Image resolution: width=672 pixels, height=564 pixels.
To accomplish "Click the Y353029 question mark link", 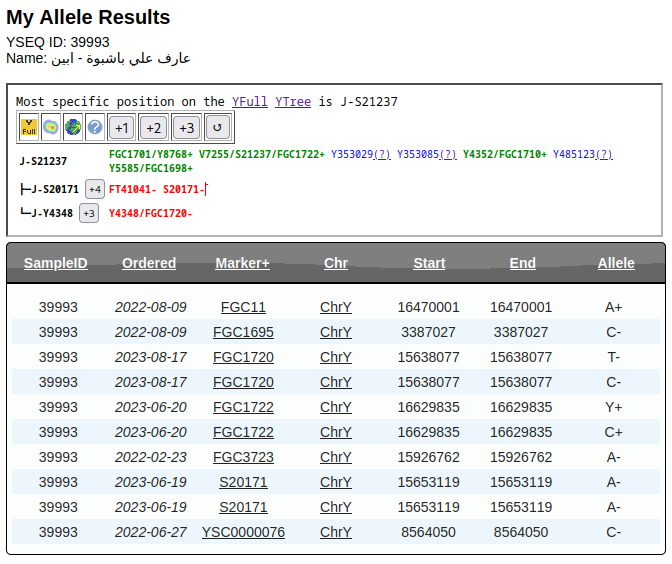I will click(382, 154).
